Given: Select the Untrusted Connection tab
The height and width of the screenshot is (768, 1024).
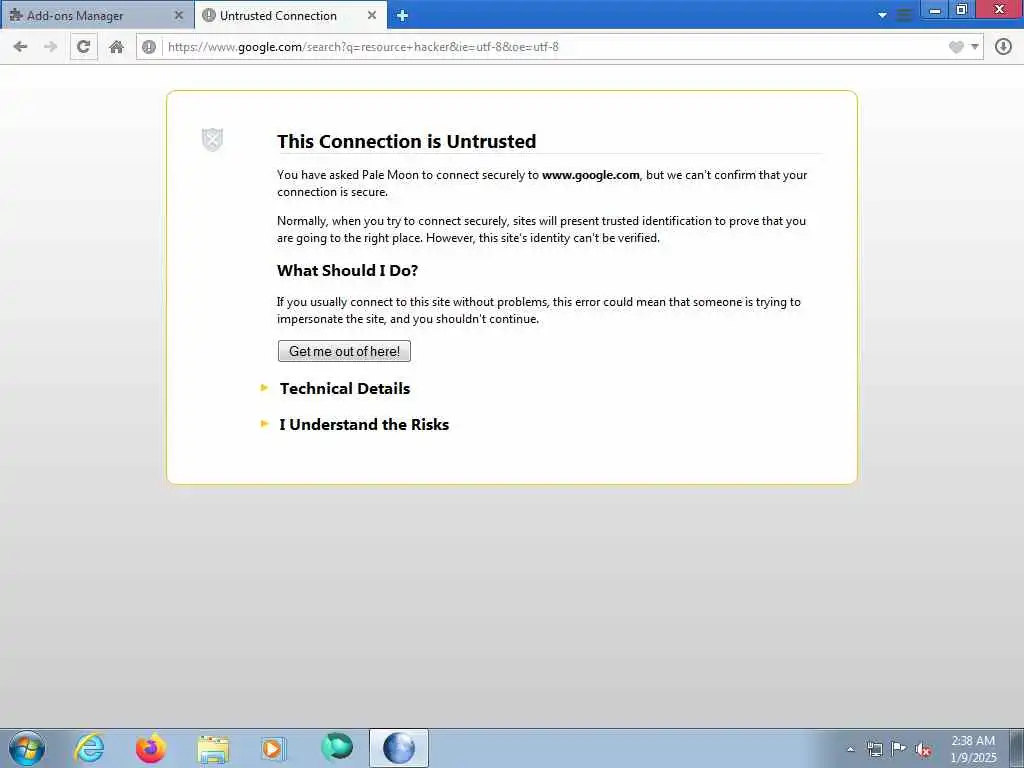Looking at the screenshot, I should tap(291, 16).
